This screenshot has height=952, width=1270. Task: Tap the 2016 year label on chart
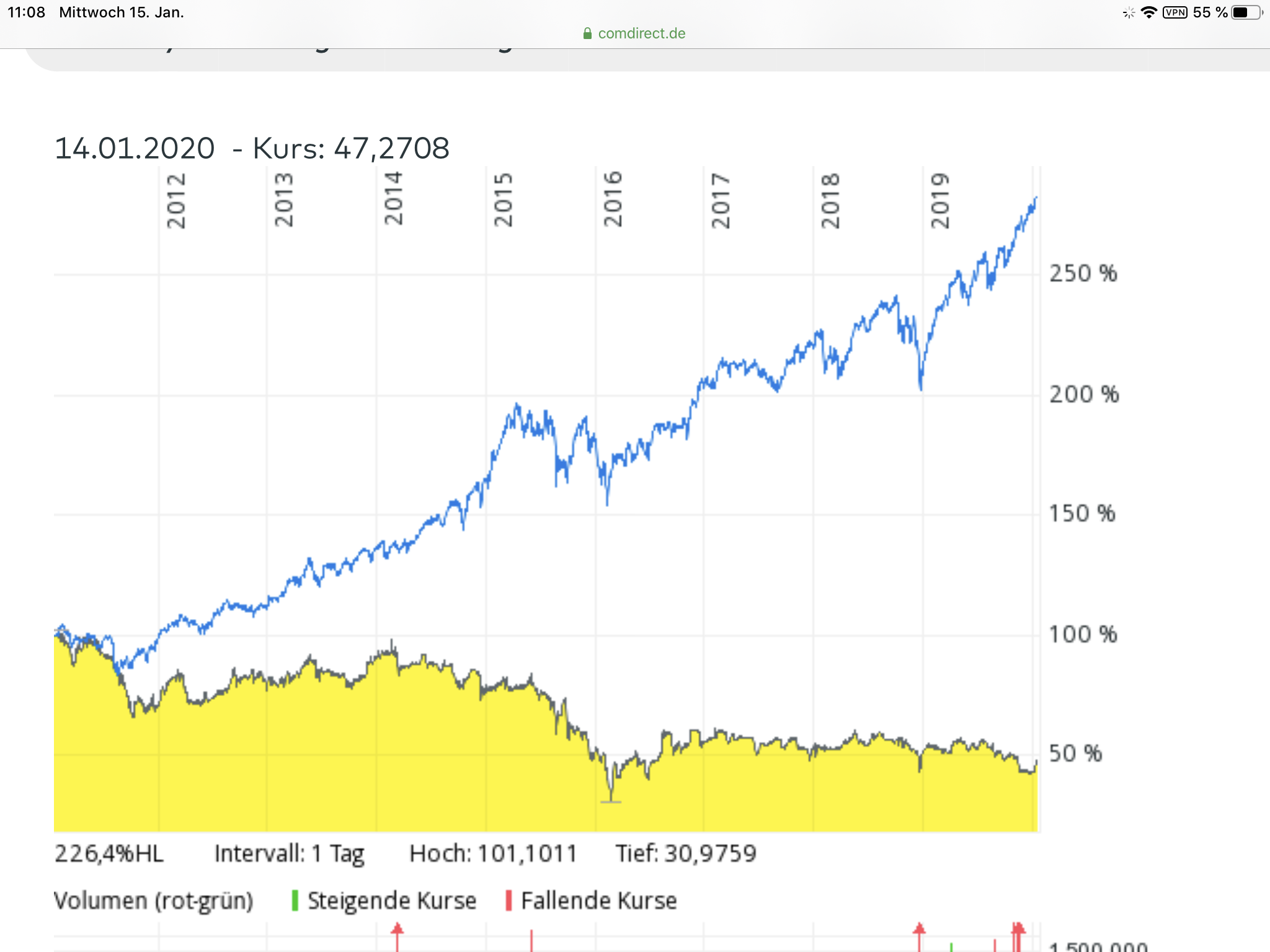point(613,200)
